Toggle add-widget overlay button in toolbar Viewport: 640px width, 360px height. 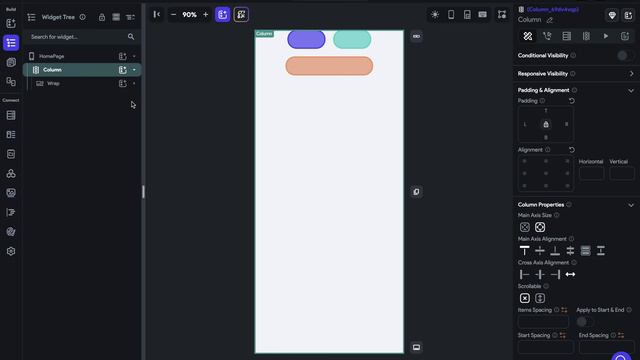click(x=222, y=15)
